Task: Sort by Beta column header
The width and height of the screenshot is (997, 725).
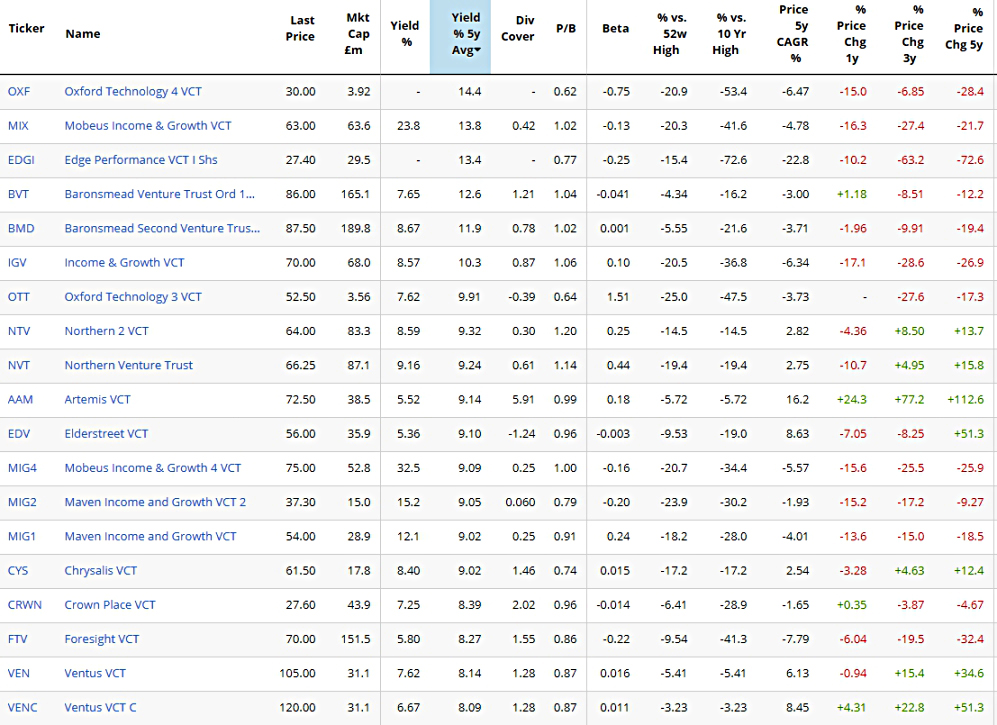Action: (615, 29)
